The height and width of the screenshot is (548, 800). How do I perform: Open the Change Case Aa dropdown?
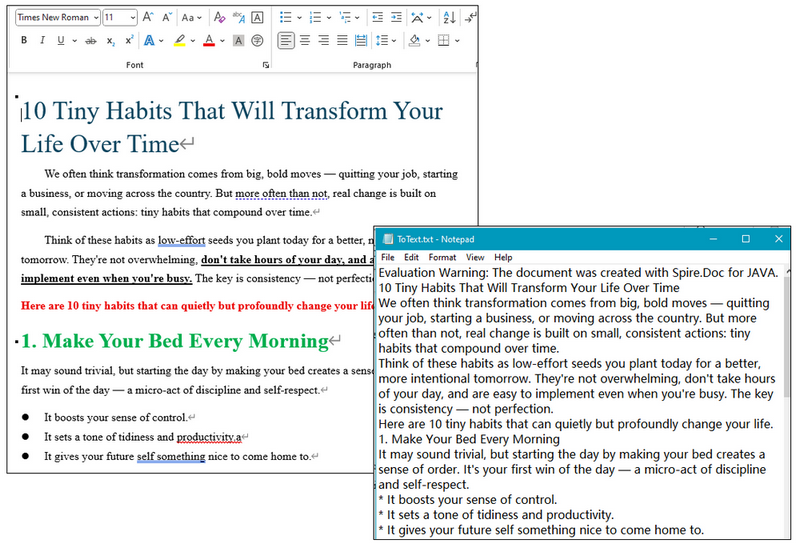pyautogui.click(x=191, y=17)
